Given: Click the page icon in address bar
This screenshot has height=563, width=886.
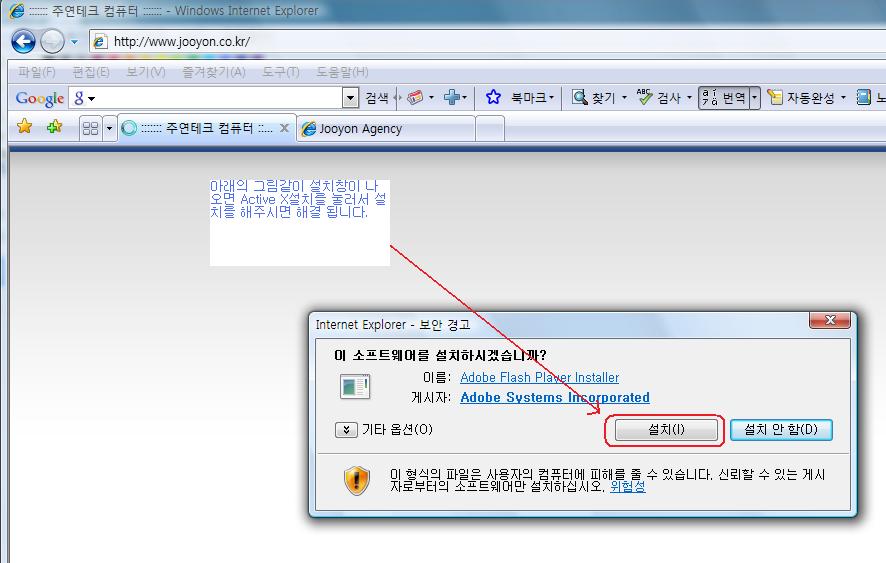Looking at the screenshot, I should 100,41.
